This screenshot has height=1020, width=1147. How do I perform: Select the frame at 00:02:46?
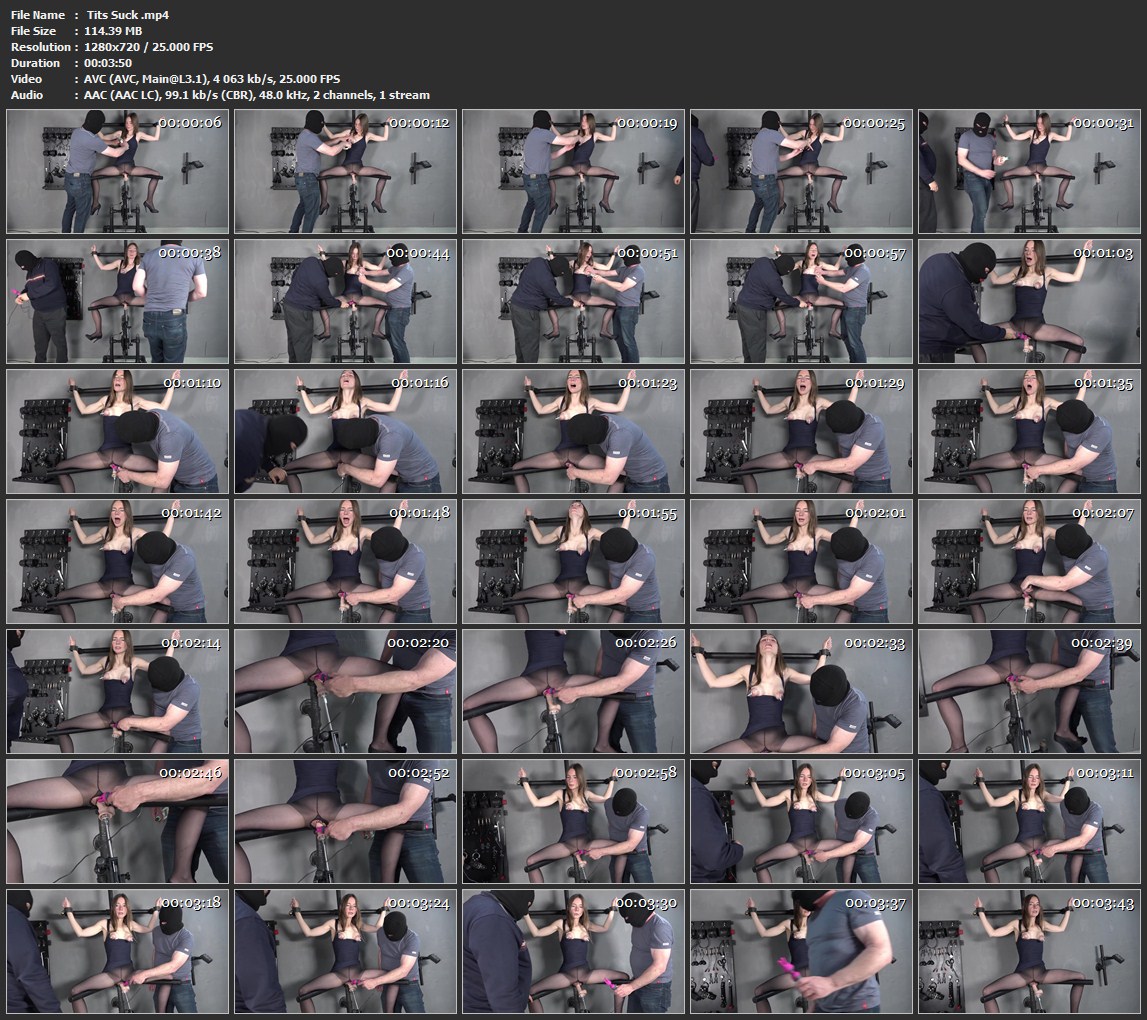click(118, 821)
